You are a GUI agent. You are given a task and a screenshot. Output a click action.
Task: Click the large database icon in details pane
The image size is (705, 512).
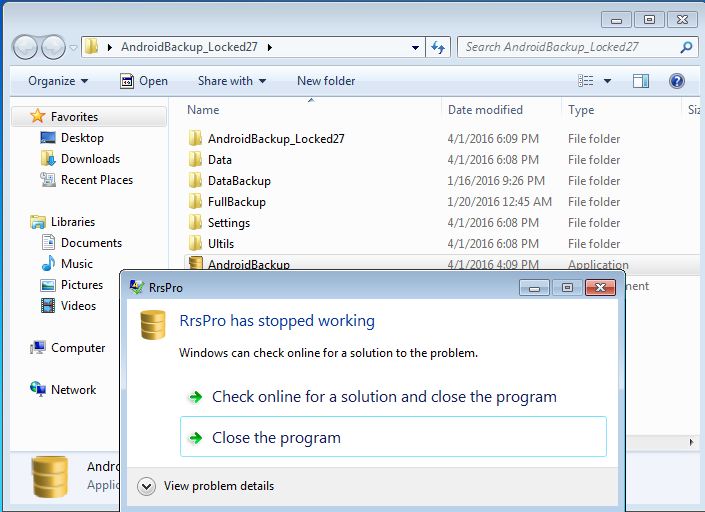coord(50,477)
